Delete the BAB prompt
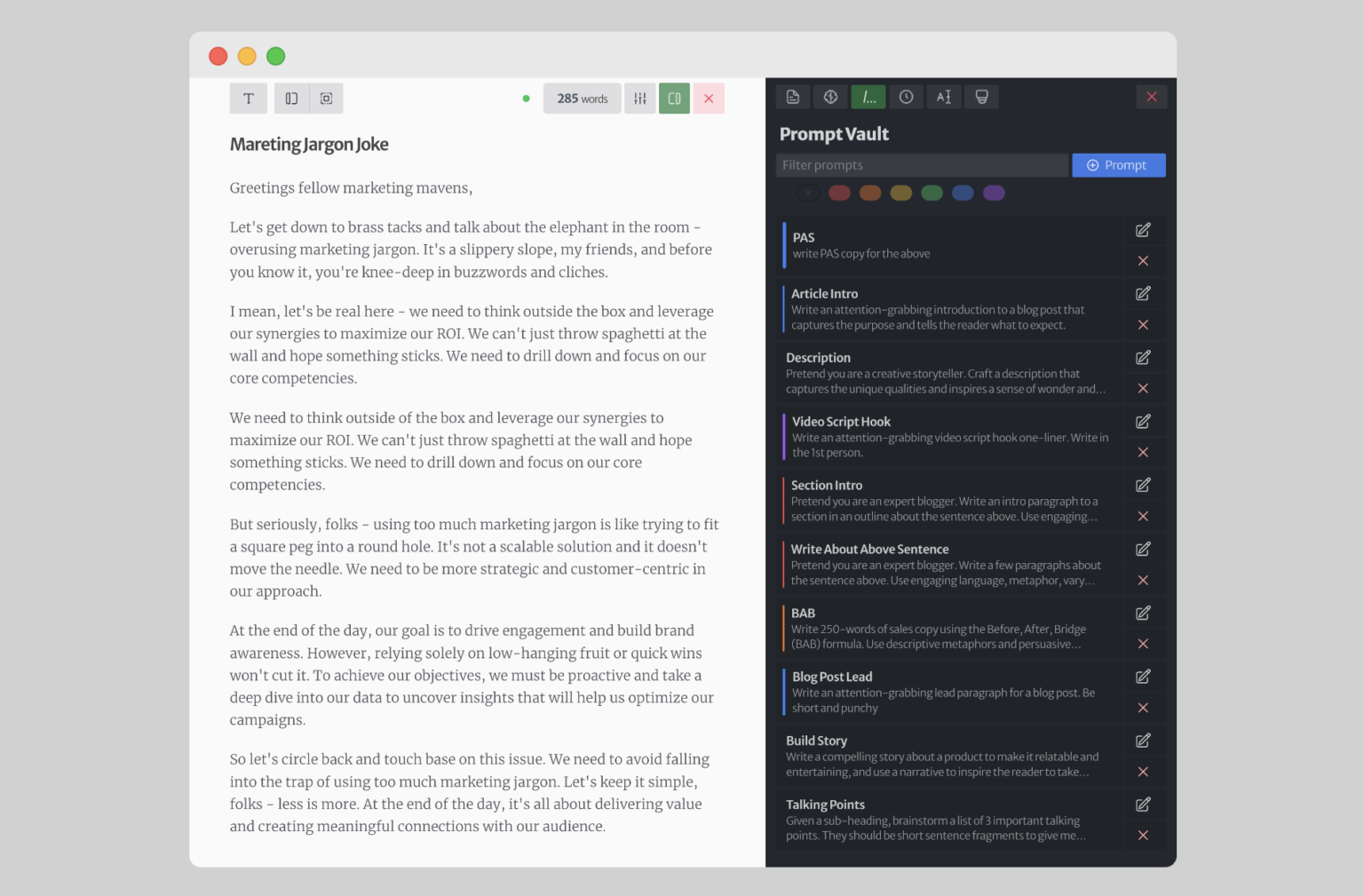The width and height of the screenshot is (1364, 896). (x=1143, y=644)
